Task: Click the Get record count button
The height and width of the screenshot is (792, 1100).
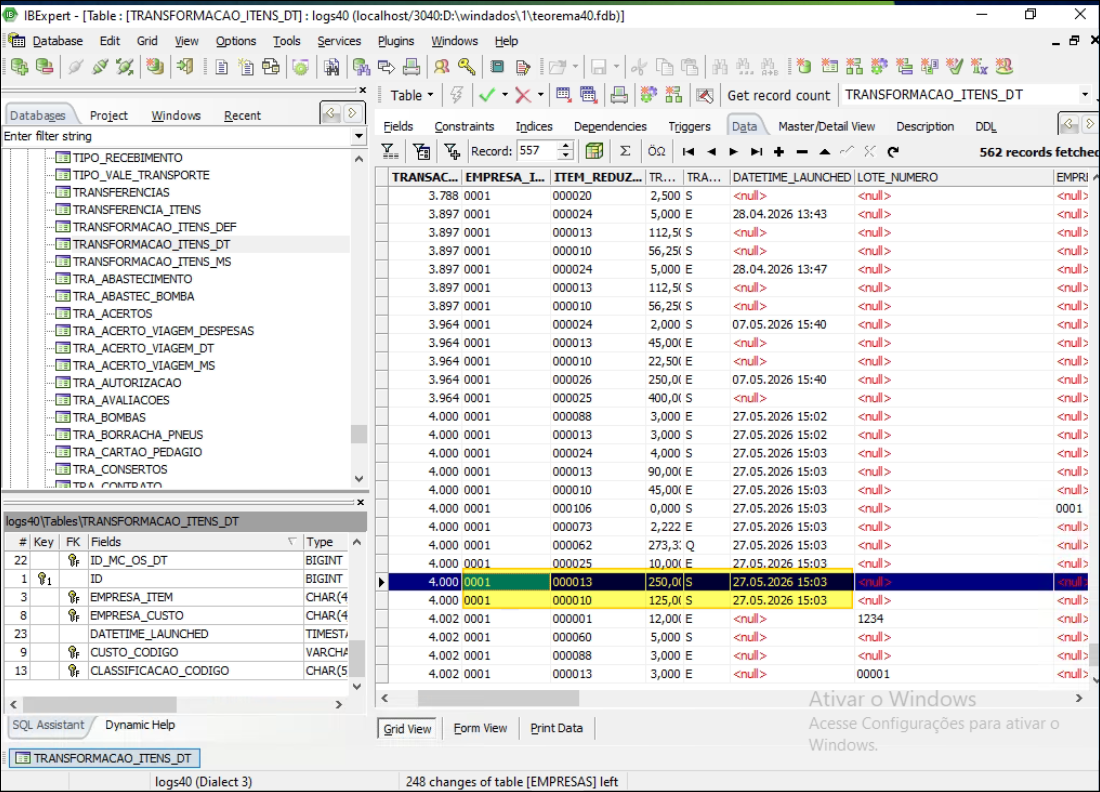Action: 778,95
